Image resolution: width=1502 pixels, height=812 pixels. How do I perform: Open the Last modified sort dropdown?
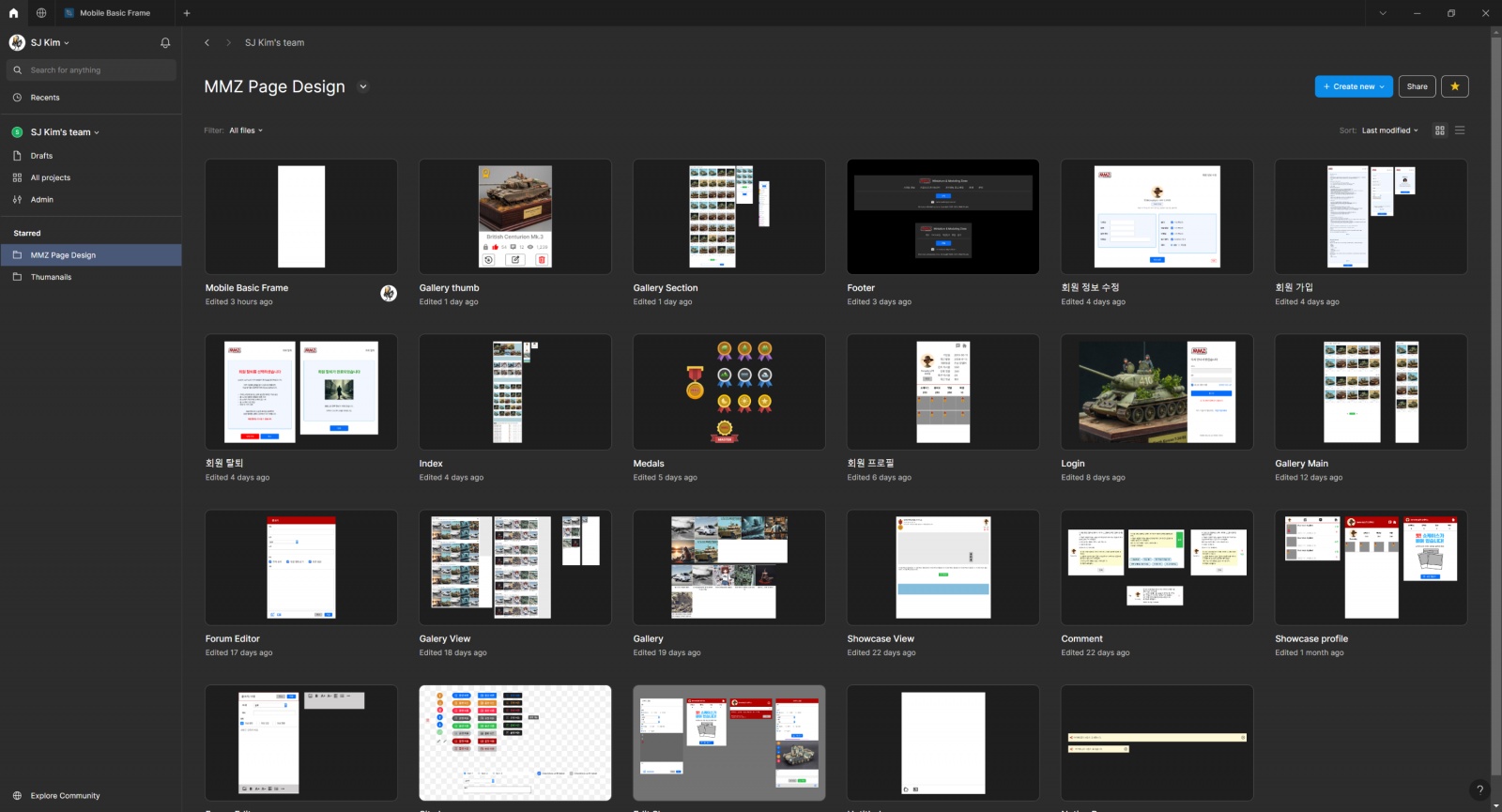tap(1389, 130)
